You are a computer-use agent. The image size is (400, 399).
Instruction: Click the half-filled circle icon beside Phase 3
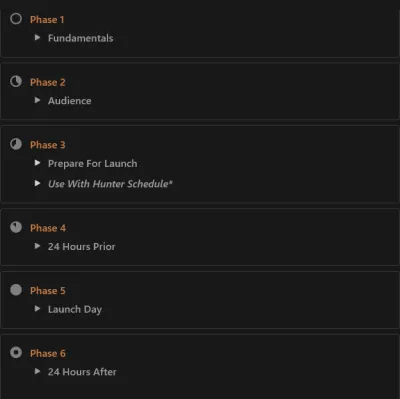click(16, 144)
